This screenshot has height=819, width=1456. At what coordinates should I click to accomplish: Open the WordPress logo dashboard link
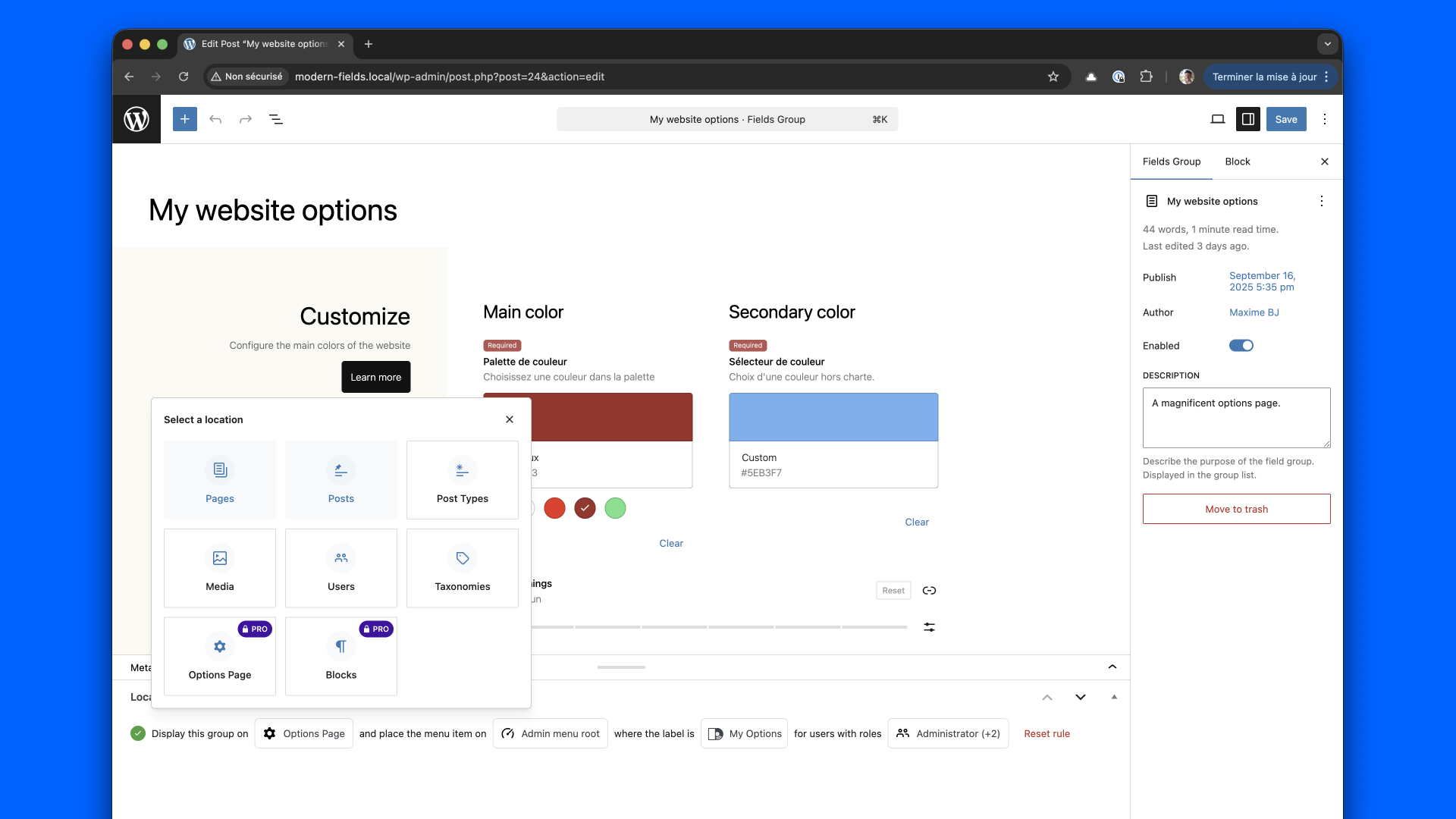click(x=136, y=119)
